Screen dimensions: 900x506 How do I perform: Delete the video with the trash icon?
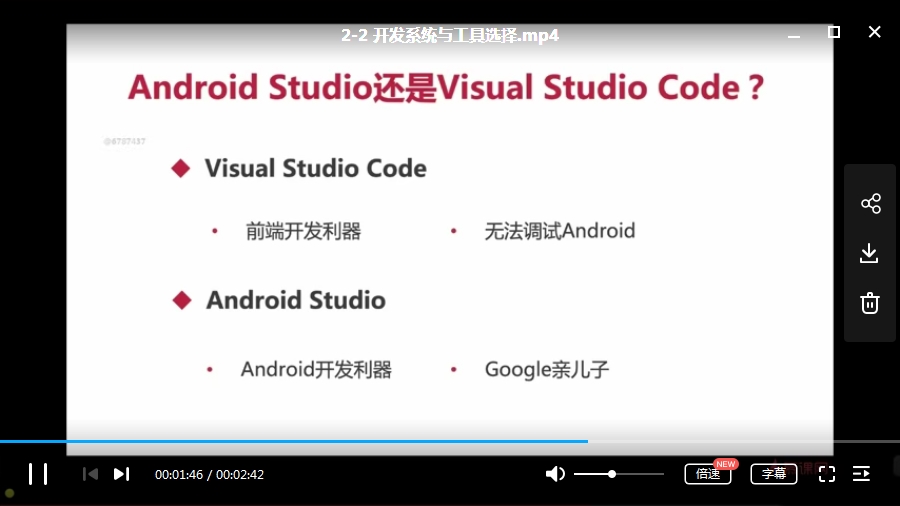[x=870, y=303]
